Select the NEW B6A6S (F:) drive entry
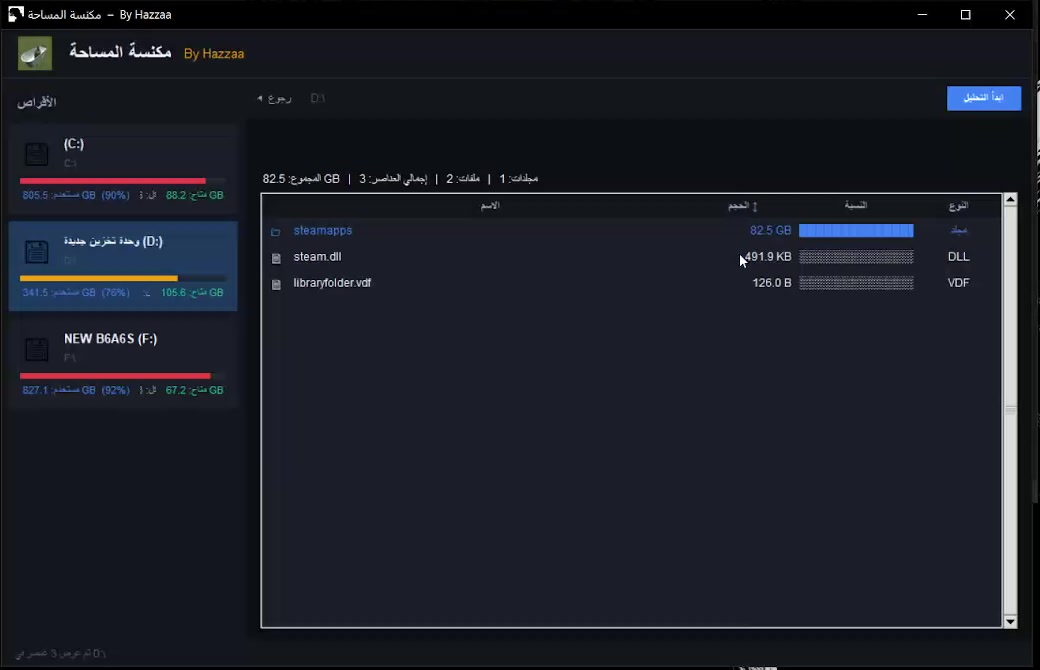1040x670 pixels. pos(123,364)
